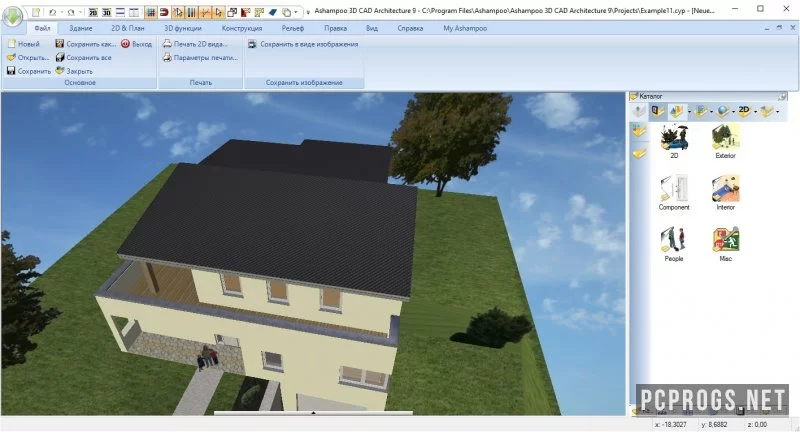Toggle the highlighted construction line icon
This screenshot has height=432, width=800.
[x=205, y=12]
